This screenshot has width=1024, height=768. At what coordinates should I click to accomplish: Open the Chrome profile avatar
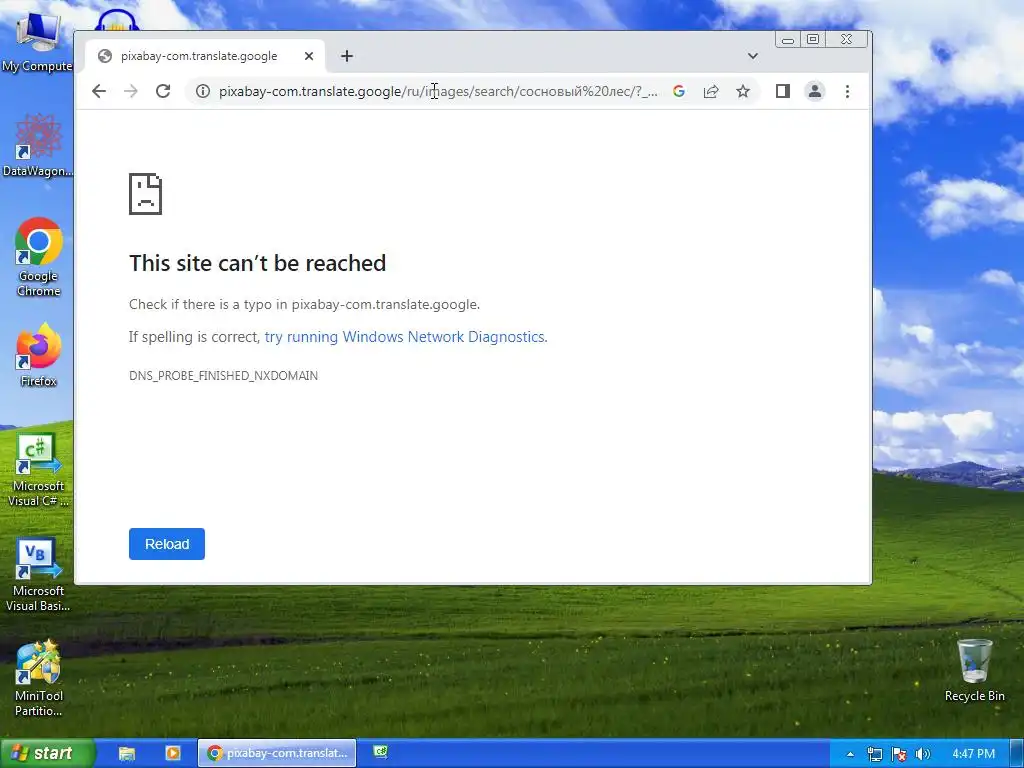click(x=814, y=91)
